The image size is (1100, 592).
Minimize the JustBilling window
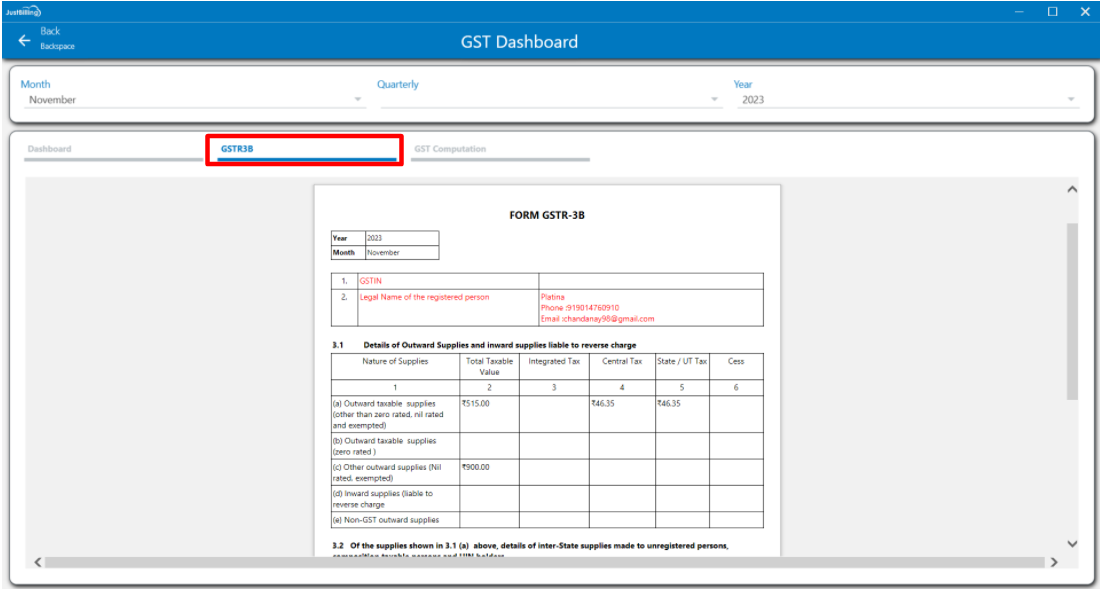point(1019,11)
